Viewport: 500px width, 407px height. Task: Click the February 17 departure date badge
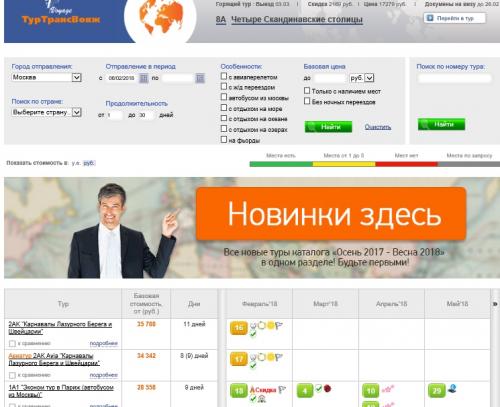tap(239, 359)
